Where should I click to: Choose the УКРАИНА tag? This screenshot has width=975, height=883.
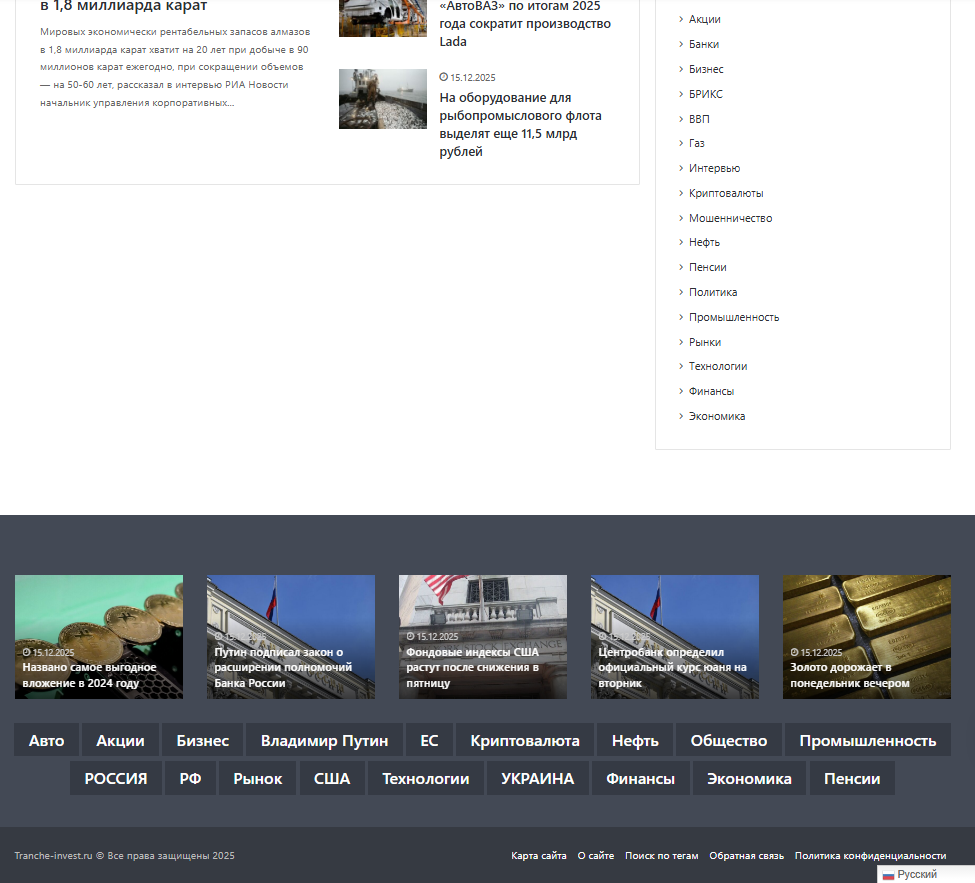[x=537, y=778]
